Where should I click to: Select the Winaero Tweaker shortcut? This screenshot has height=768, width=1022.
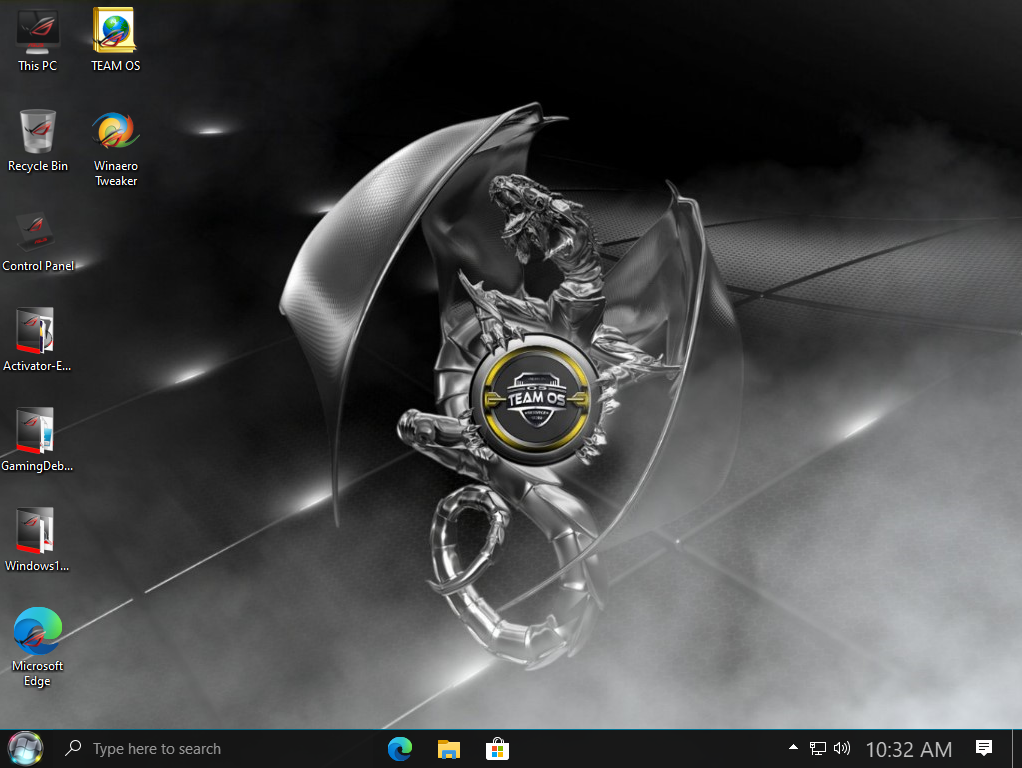115,147
